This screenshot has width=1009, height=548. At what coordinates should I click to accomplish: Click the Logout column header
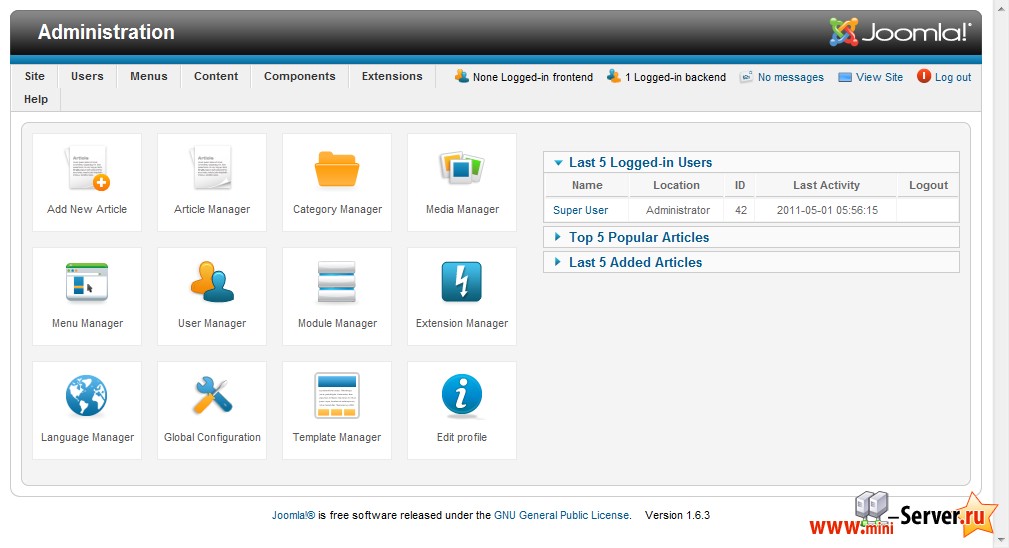pyautogui.click(x=928, y=185)
